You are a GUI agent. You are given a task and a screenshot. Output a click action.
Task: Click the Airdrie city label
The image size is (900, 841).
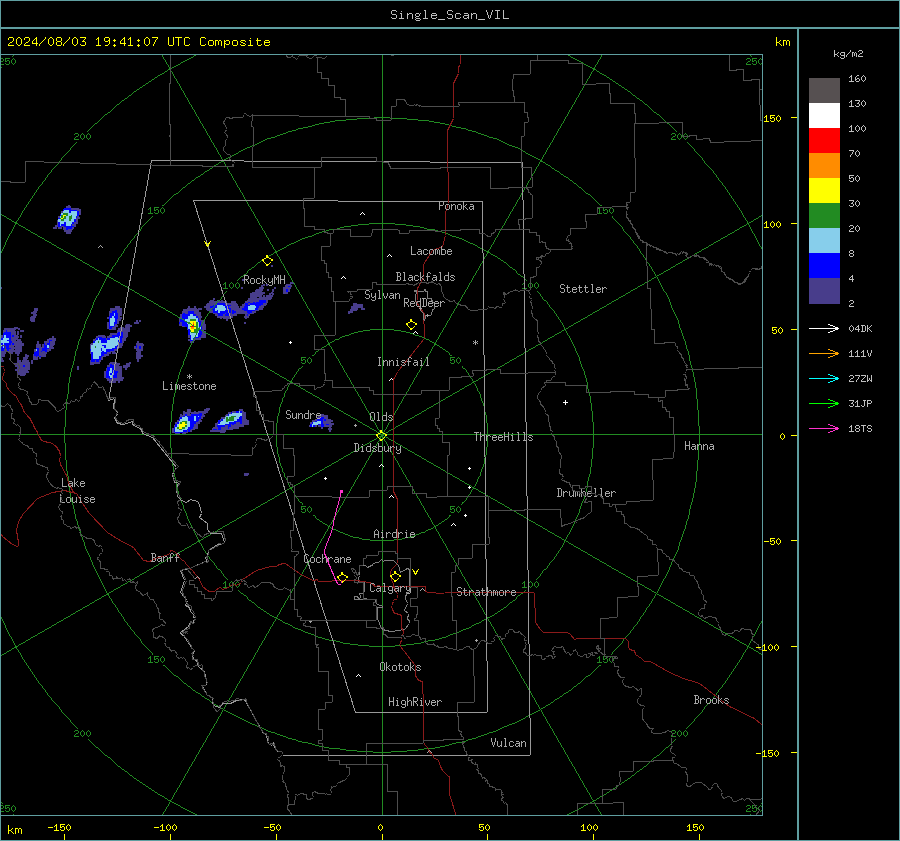394,534
